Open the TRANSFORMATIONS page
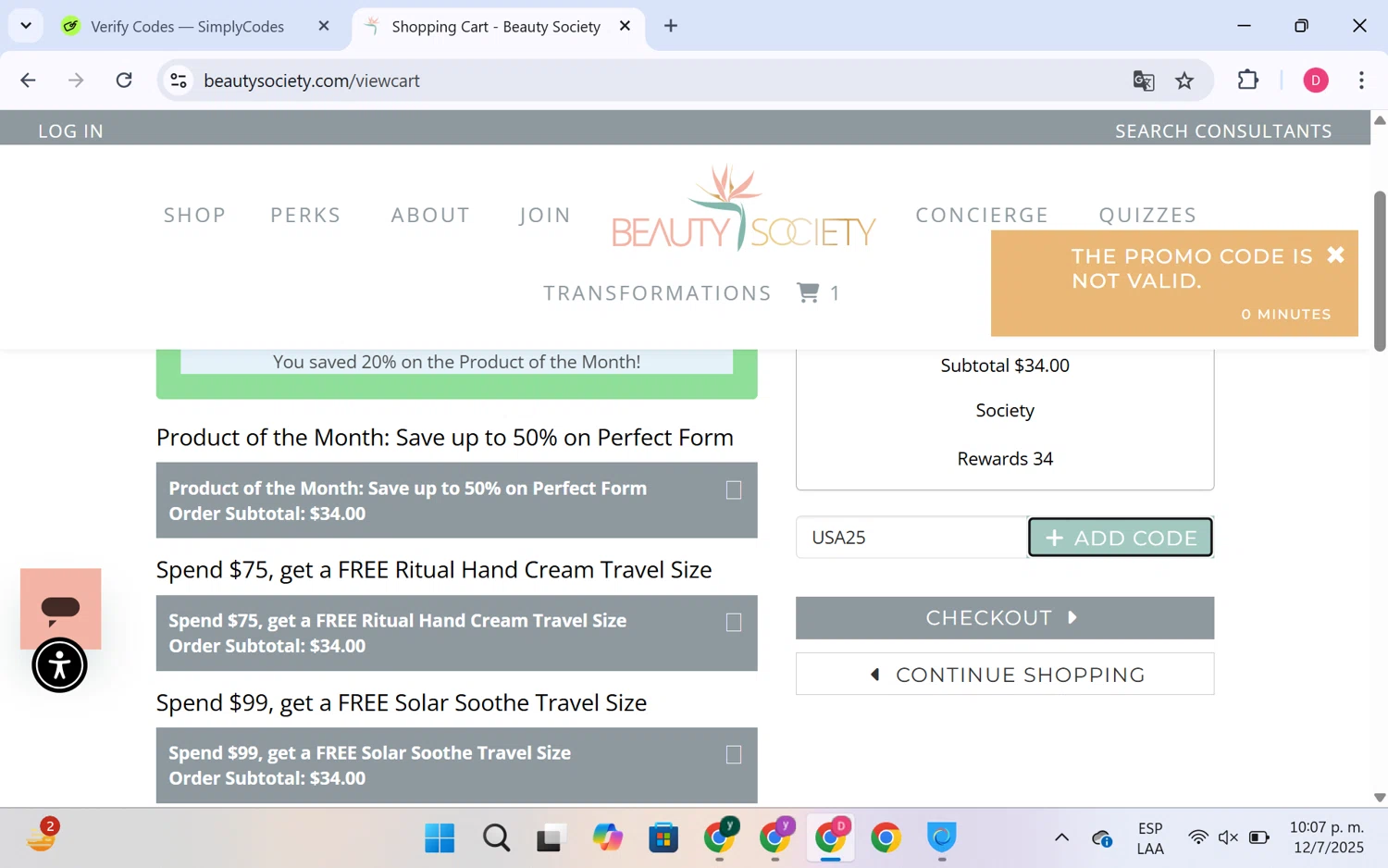The height and width of the screenshot is (868, 1388). 657,293
